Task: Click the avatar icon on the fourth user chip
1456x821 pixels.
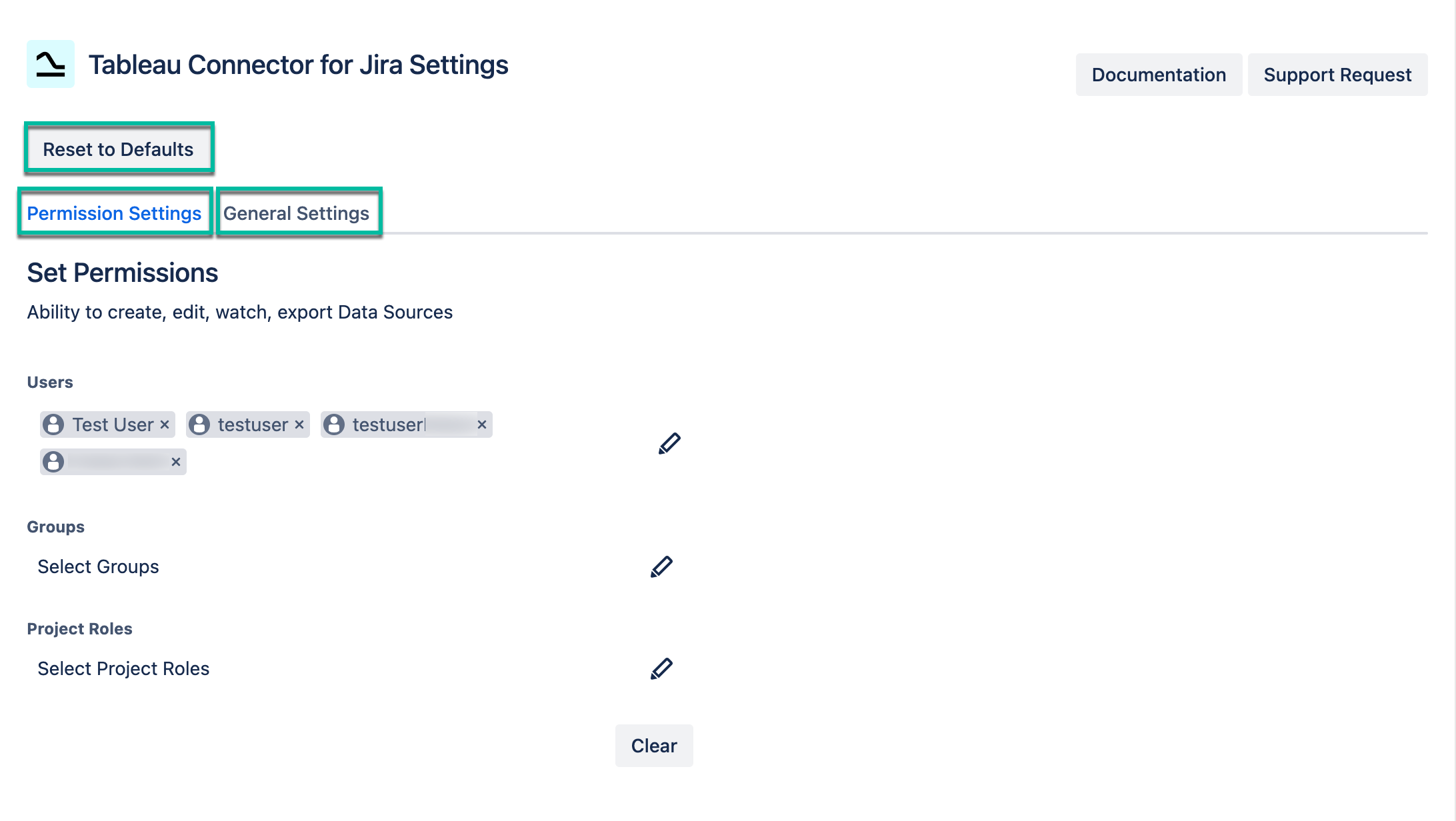Action: 52,461
